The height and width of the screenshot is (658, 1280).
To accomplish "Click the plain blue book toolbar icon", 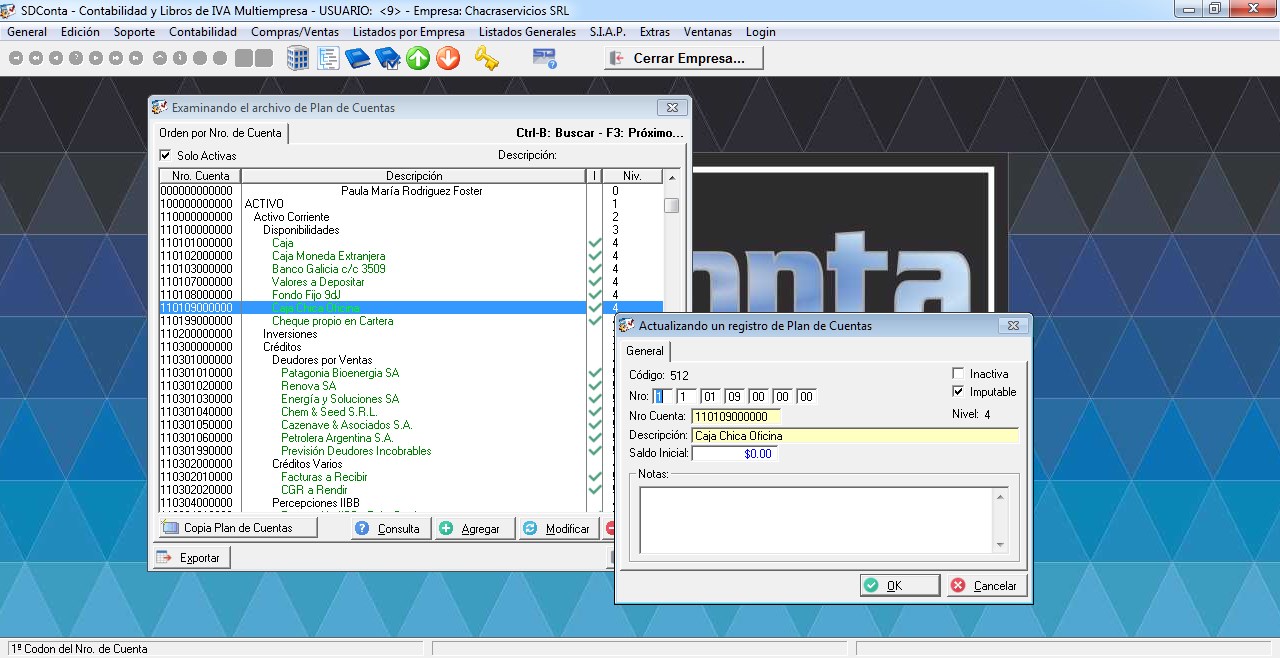I will [x=358, y=59].
